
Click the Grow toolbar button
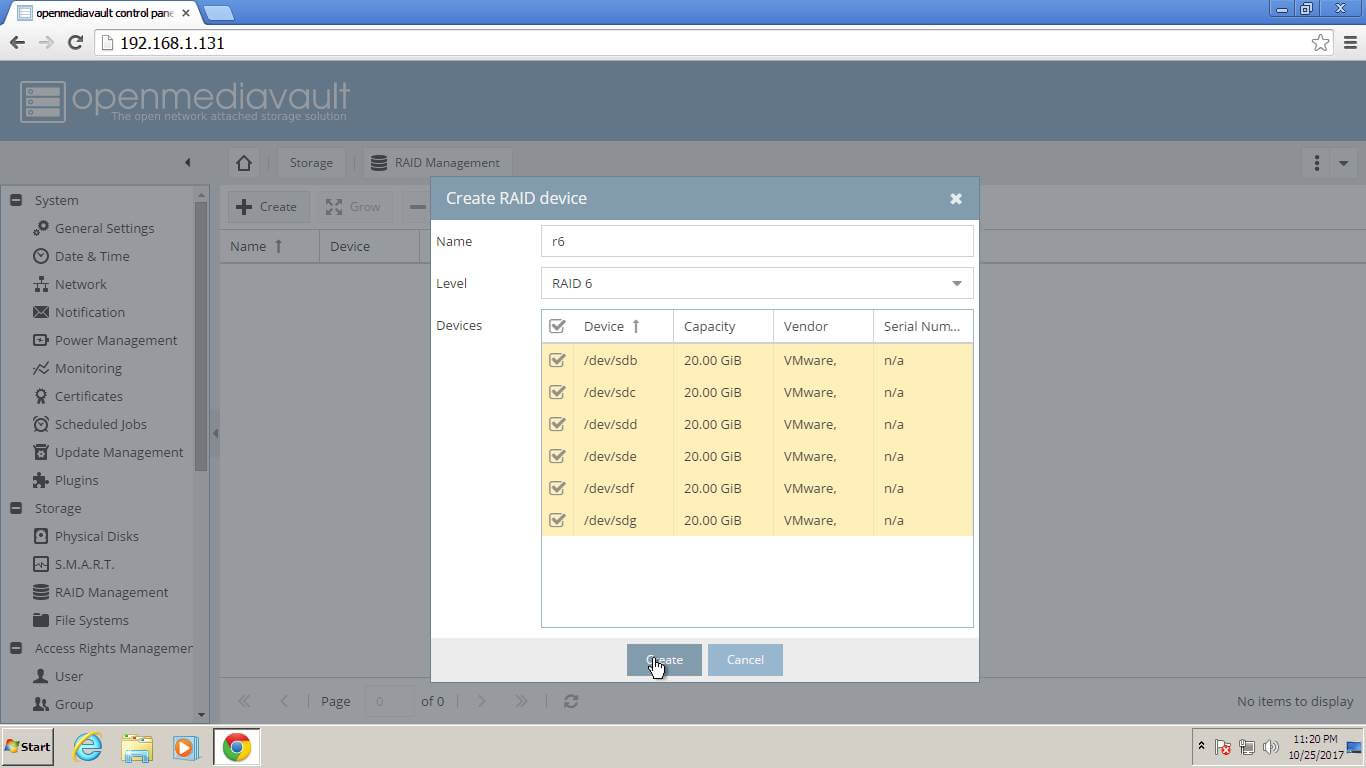(x=353, y=207)
